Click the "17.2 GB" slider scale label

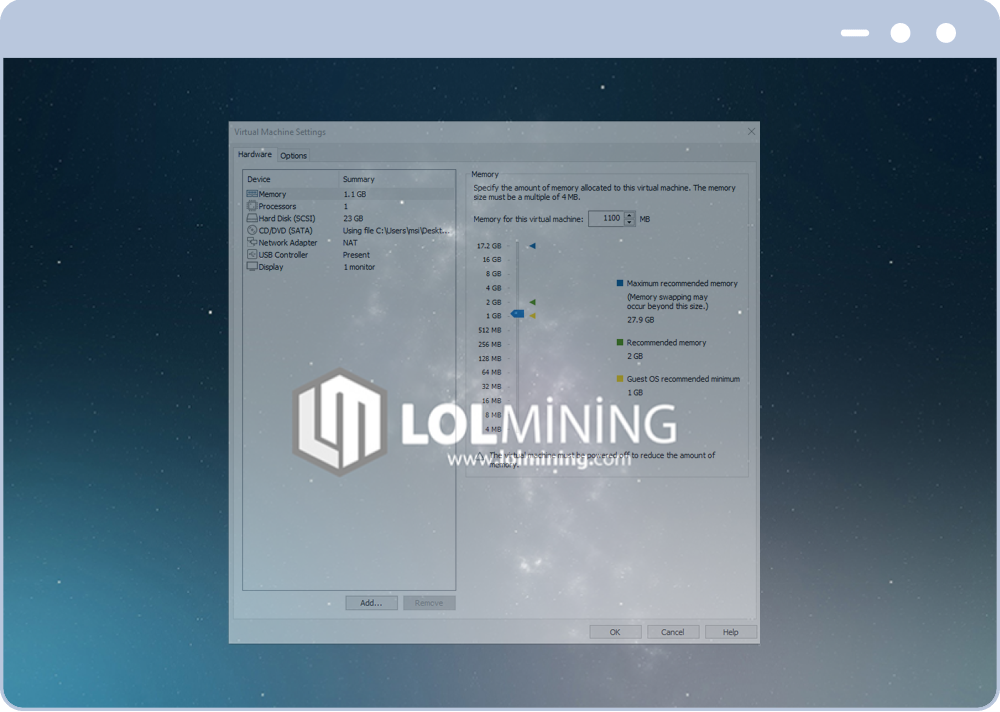(489, 246)
